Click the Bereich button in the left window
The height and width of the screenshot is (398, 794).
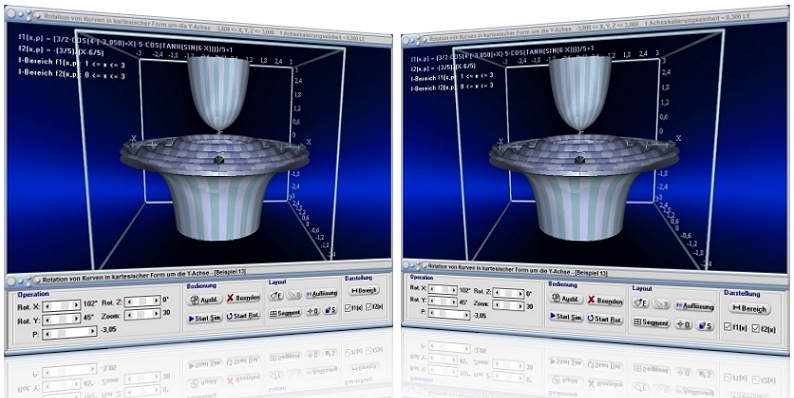[365, 291]
